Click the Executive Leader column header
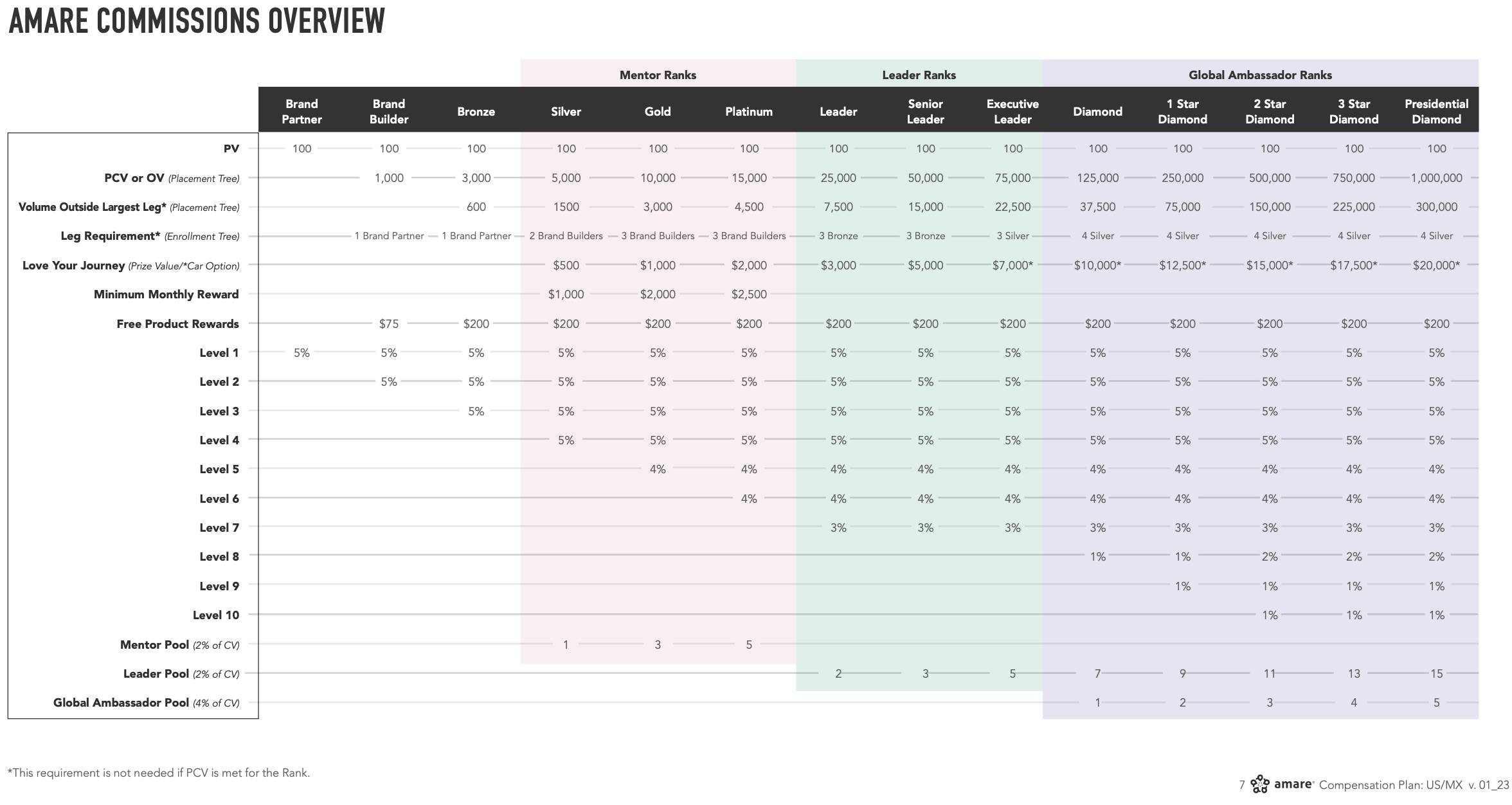The height and width of the screenshot is (805, 1512). [1013, 111]
